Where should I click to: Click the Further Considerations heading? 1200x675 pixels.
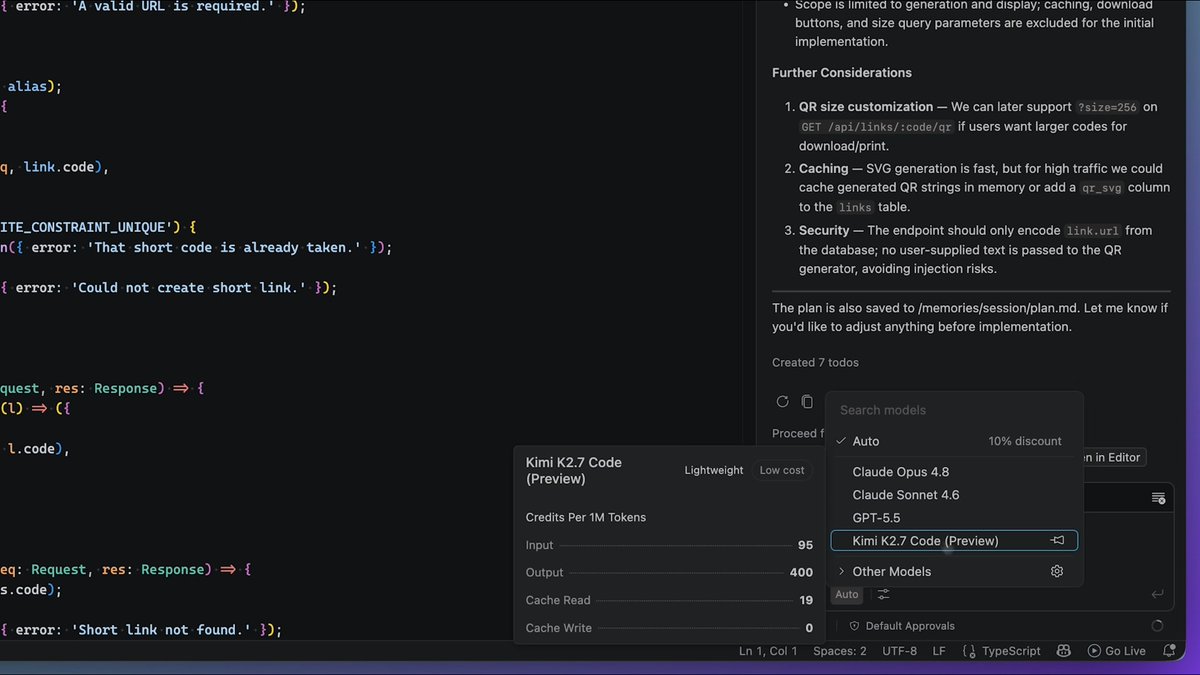click(842, 73)
